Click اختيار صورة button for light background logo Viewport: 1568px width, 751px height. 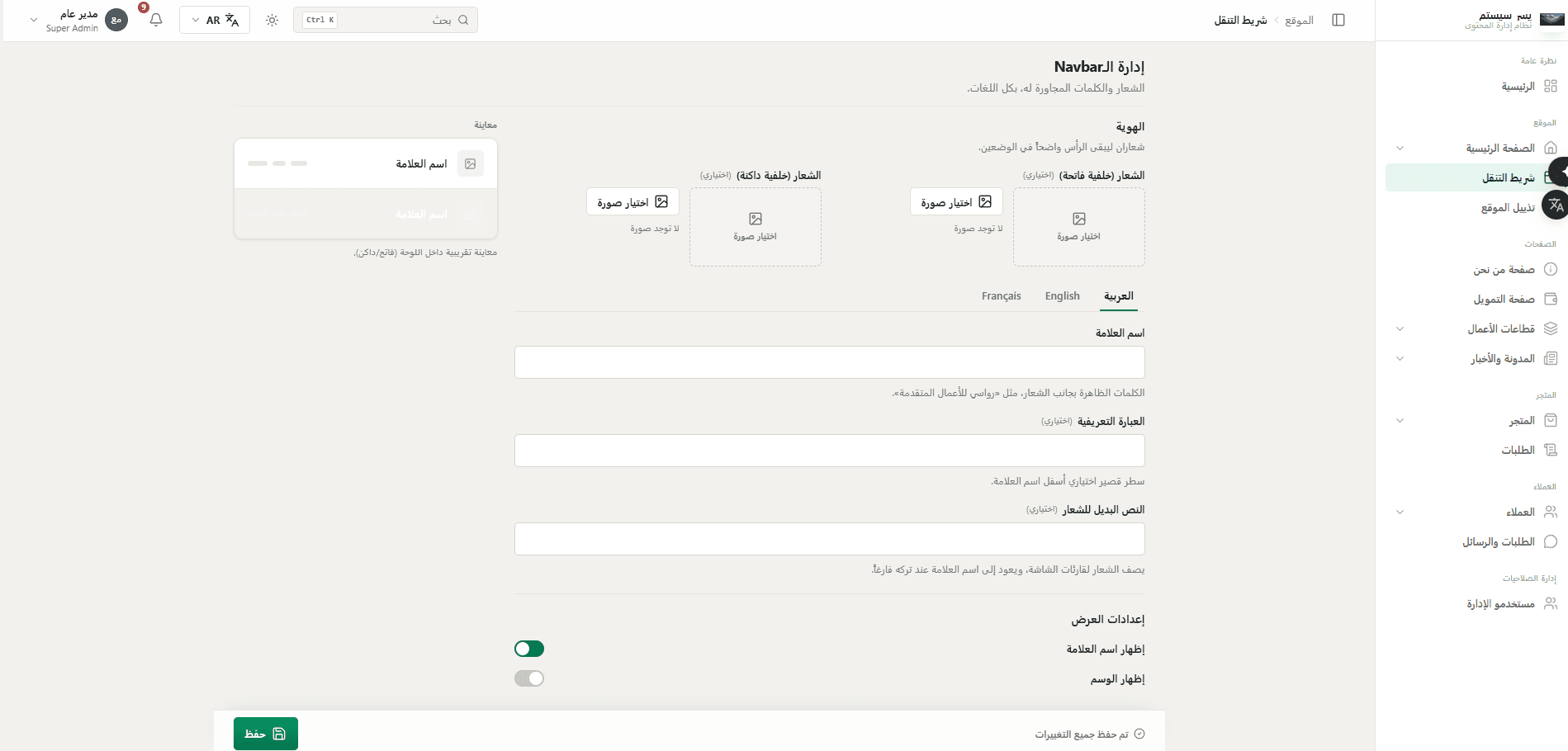point(956,201)
